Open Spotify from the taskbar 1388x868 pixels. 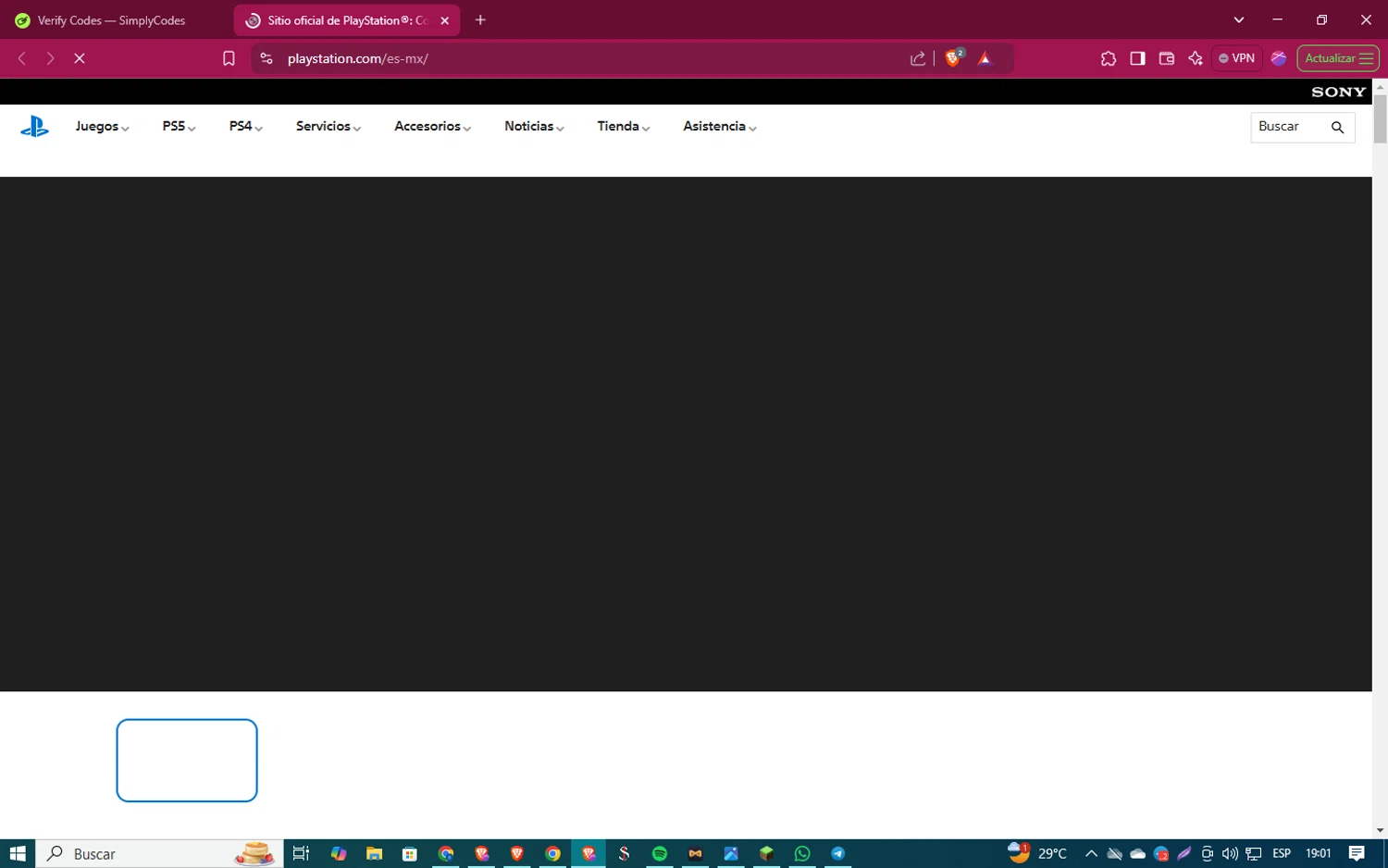tap(660, 853)
